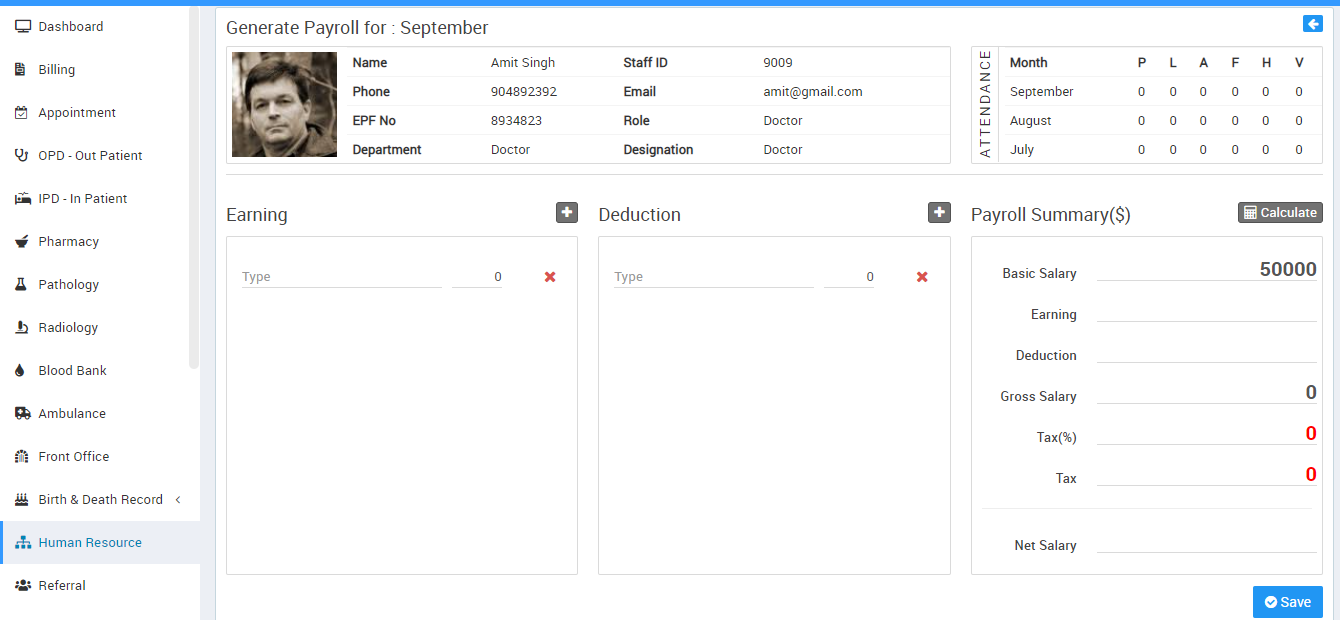The width and height of the screenshot is (1340, 620).
Task: Click the back arrow icon at top right
Action: point(1312,24)
